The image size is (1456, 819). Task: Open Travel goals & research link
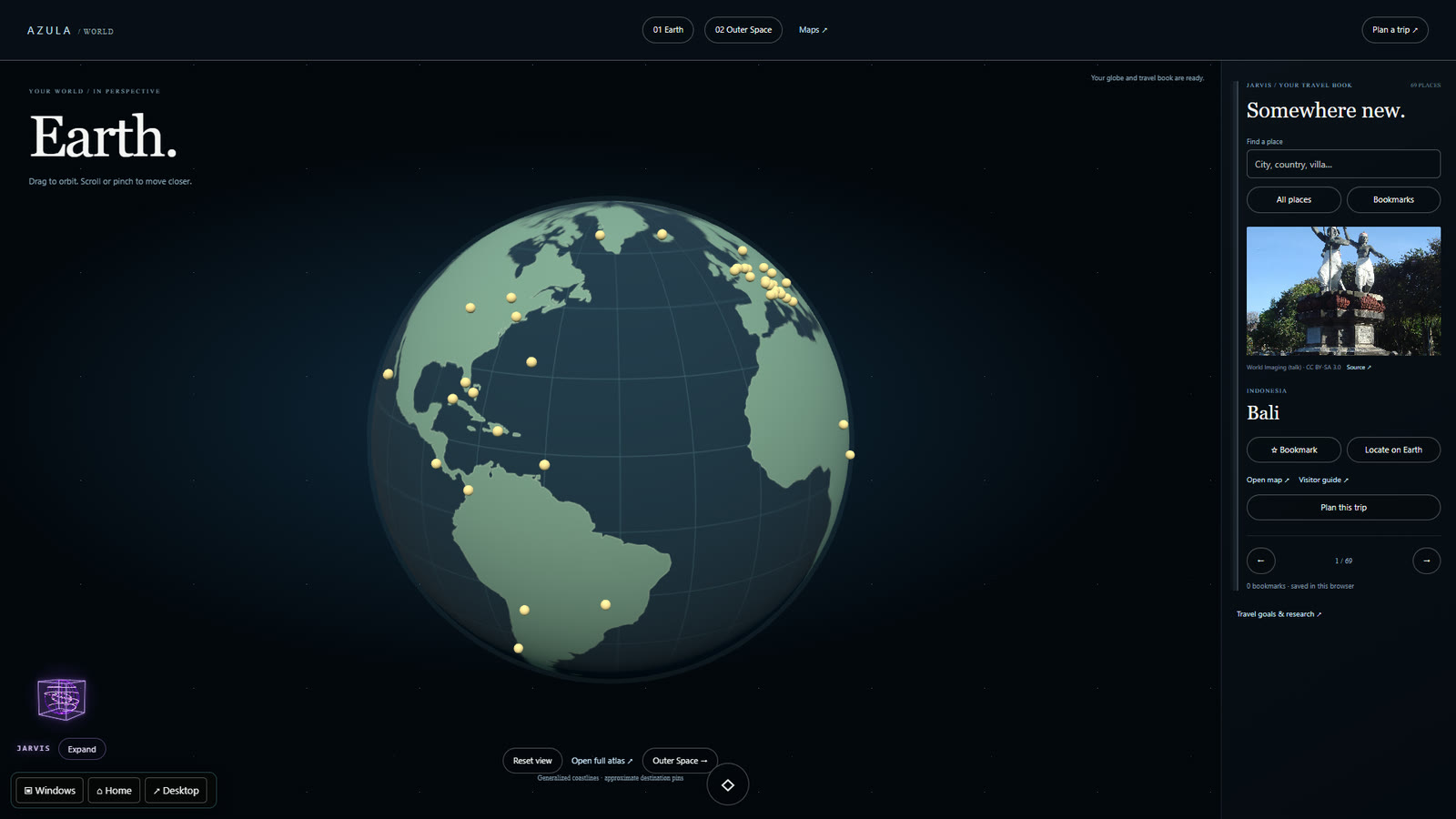coord(1279,614)
